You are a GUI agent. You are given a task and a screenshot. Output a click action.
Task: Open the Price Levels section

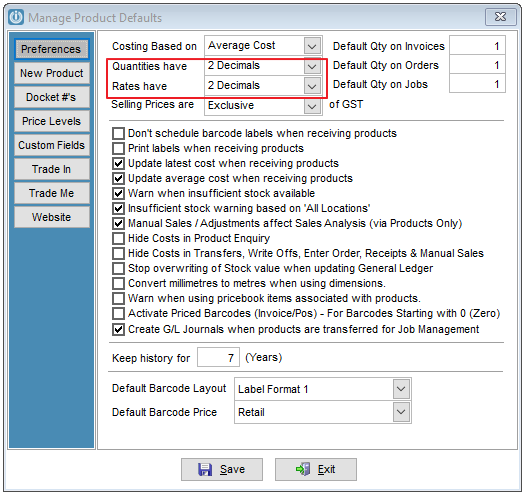tap(52, 121)
